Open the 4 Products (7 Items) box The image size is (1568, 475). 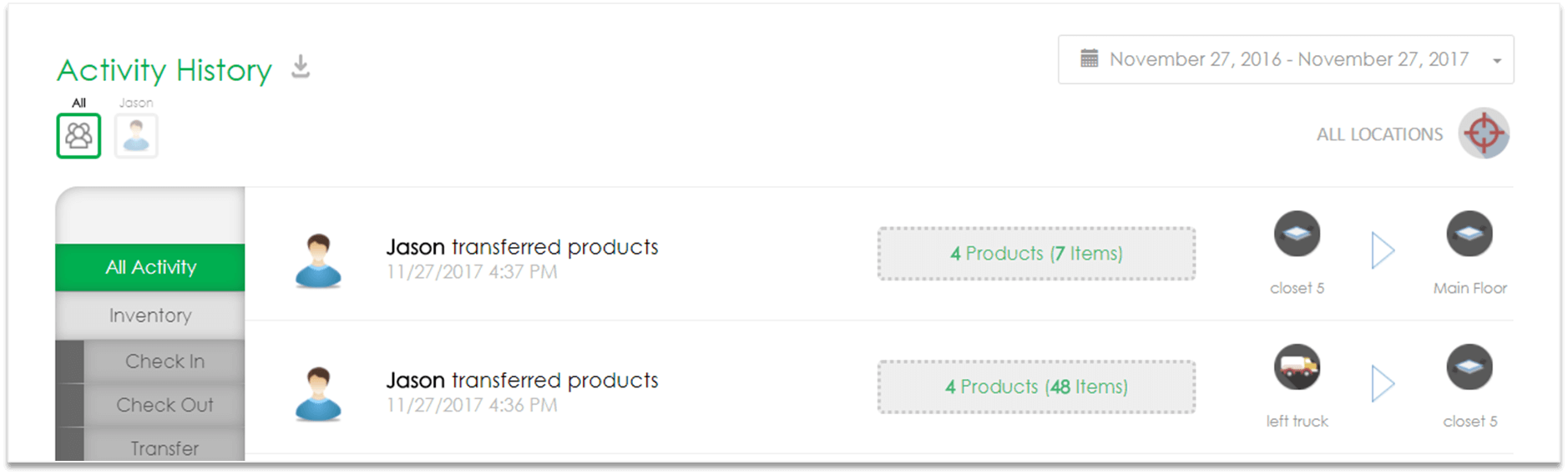(1036, 253)
